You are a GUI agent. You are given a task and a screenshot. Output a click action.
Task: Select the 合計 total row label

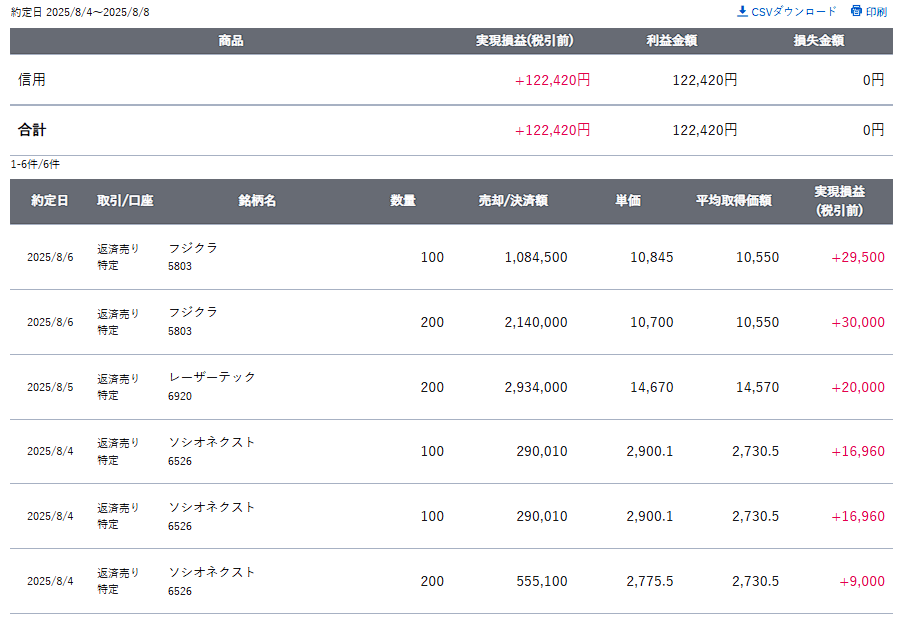(x=32, y=130)
